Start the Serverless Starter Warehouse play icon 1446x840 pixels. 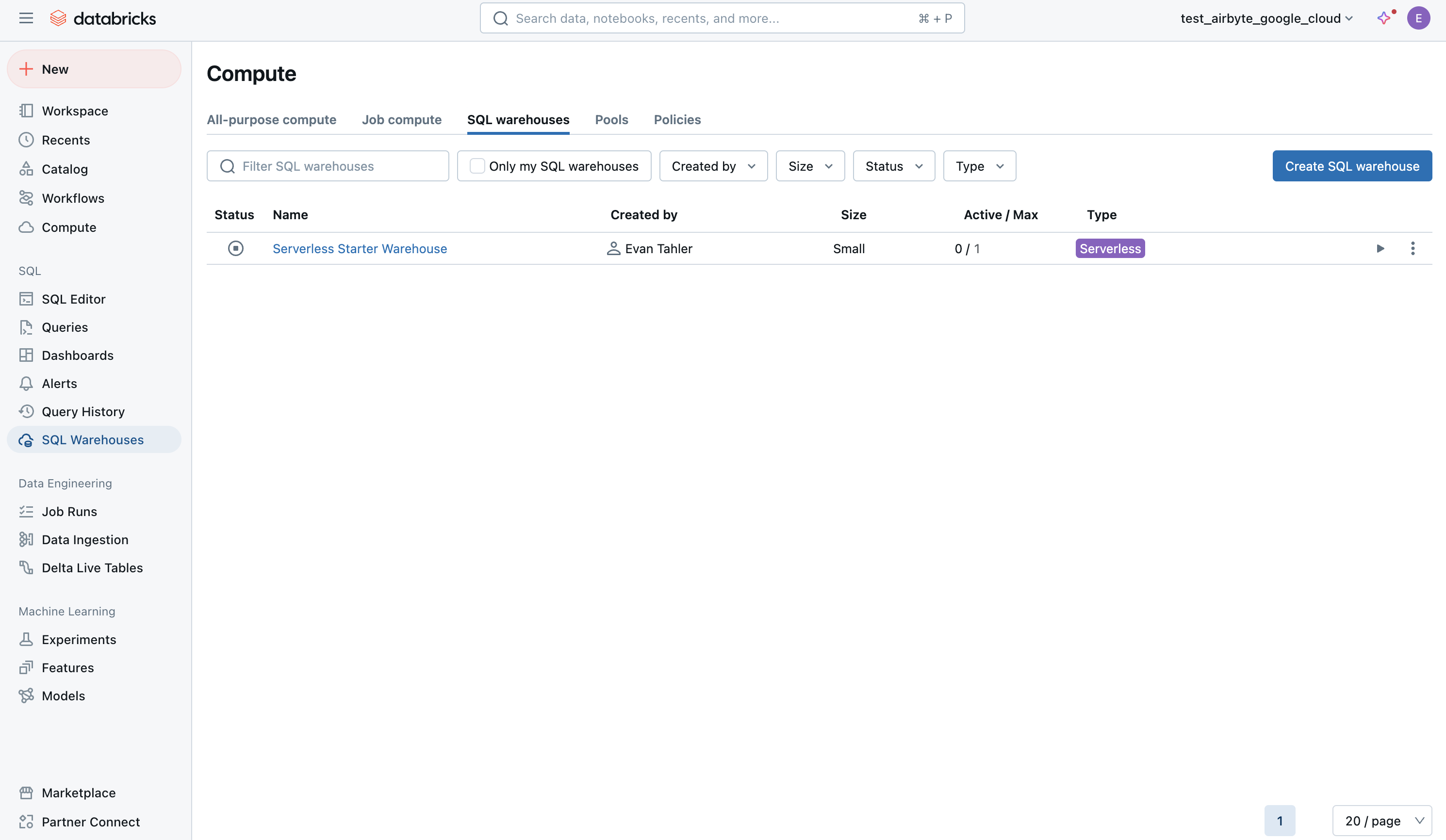(1380, 248)
